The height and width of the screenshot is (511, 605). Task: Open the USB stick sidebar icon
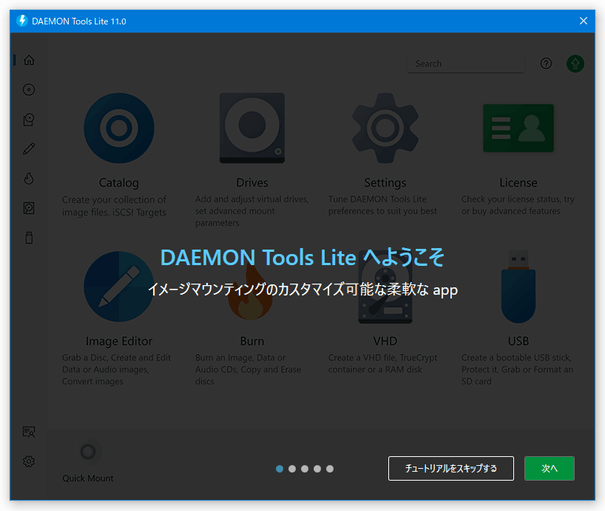point(29,238)
